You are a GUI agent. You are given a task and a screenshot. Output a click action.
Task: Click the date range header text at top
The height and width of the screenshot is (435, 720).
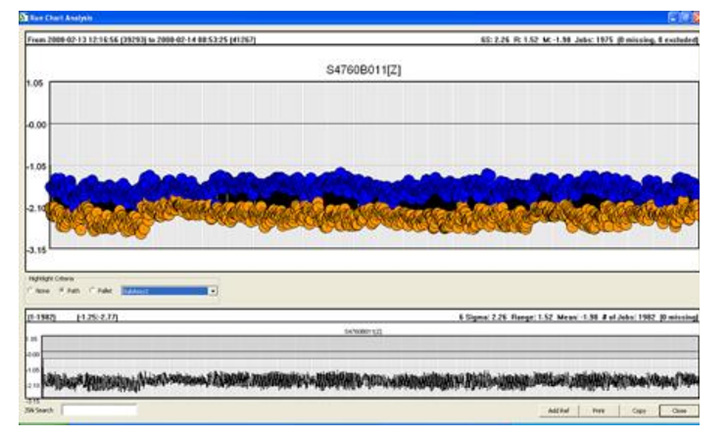pos(150,39)
